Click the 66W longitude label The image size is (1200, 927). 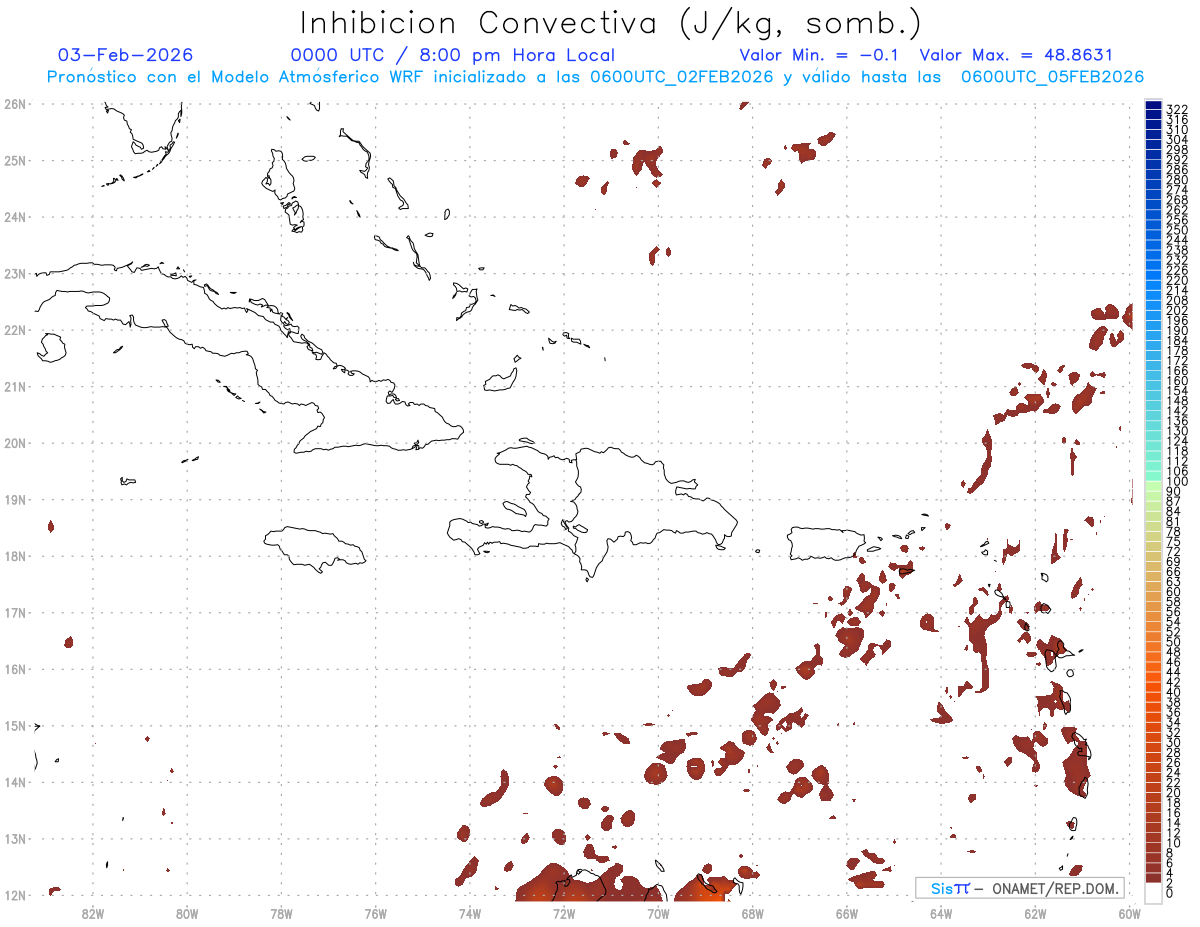847,913
